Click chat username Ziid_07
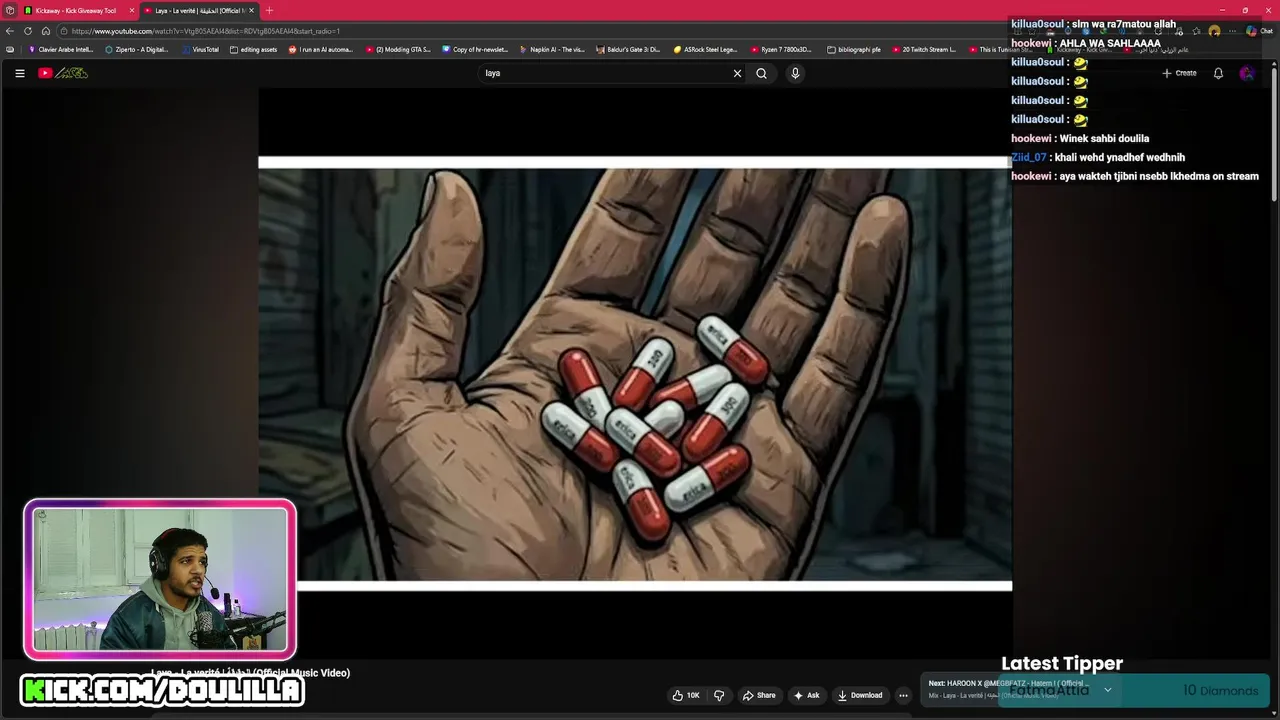1280x720 pixels. tap(1029, 157)
